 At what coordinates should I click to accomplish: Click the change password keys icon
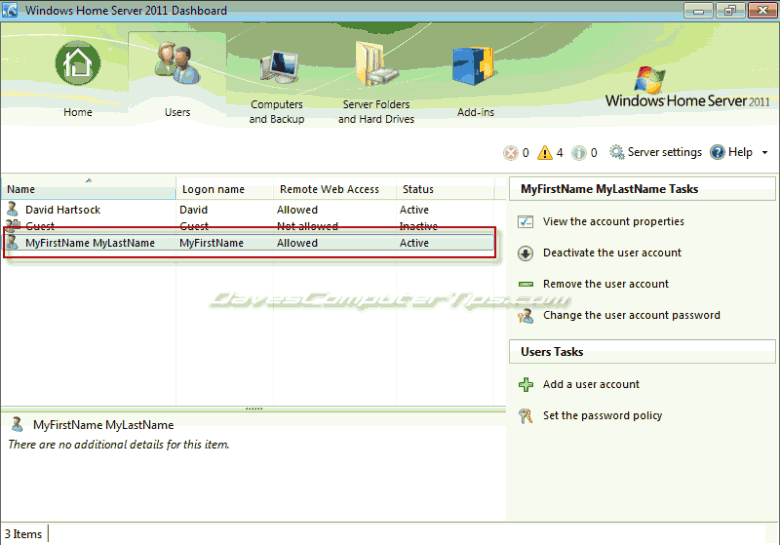pos(525,316)
